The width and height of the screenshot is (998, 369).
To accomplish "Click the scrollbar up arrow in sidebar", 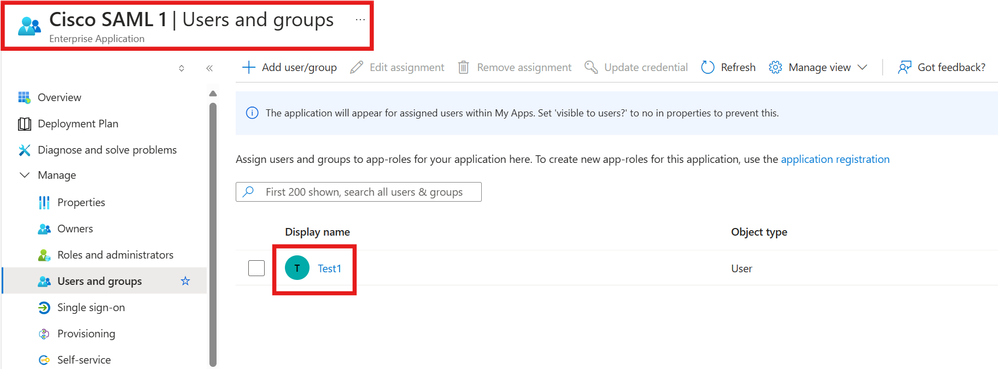I will [213, 95].
